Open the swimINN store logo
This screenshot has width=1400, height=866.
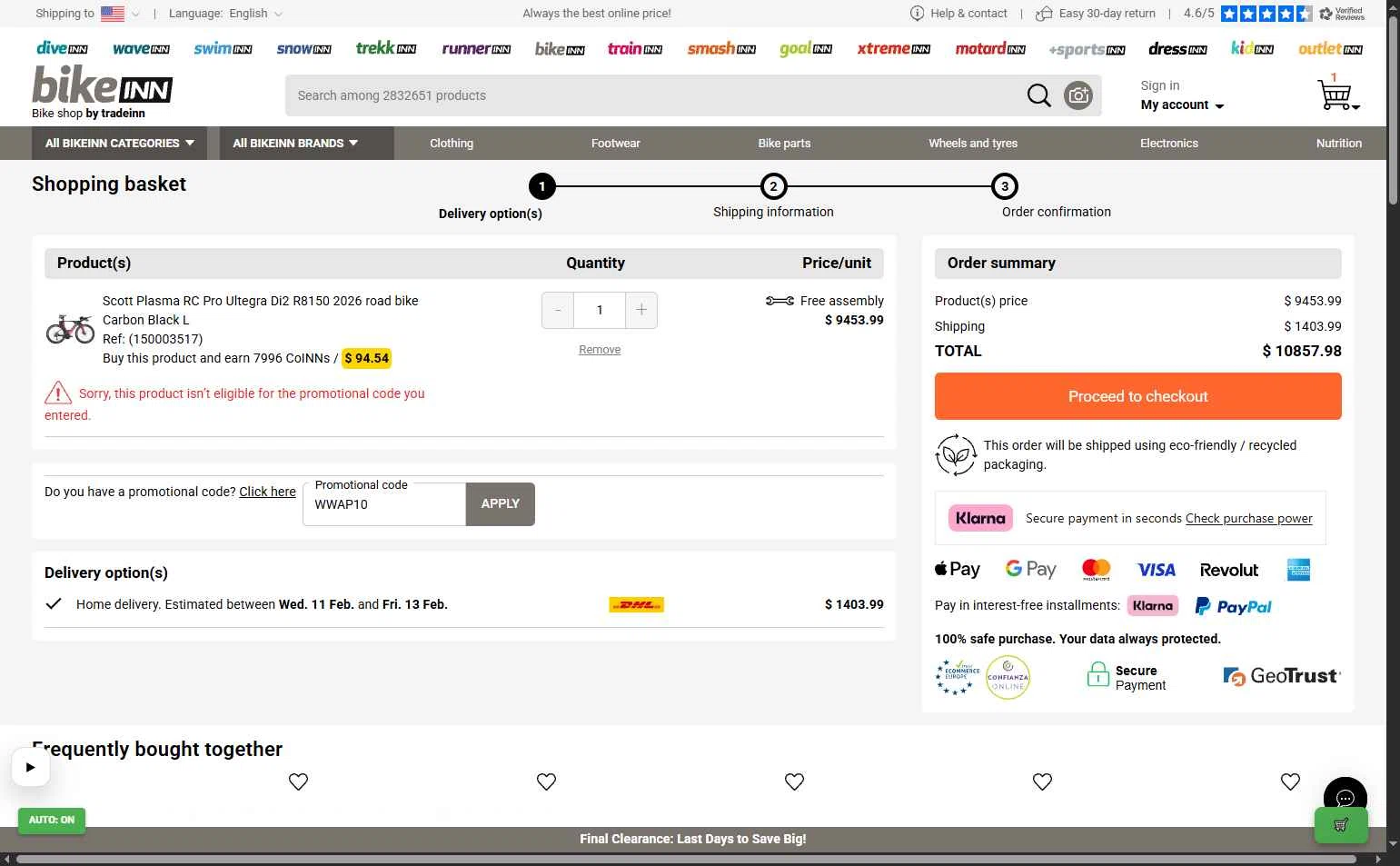(x=223, y=49)
